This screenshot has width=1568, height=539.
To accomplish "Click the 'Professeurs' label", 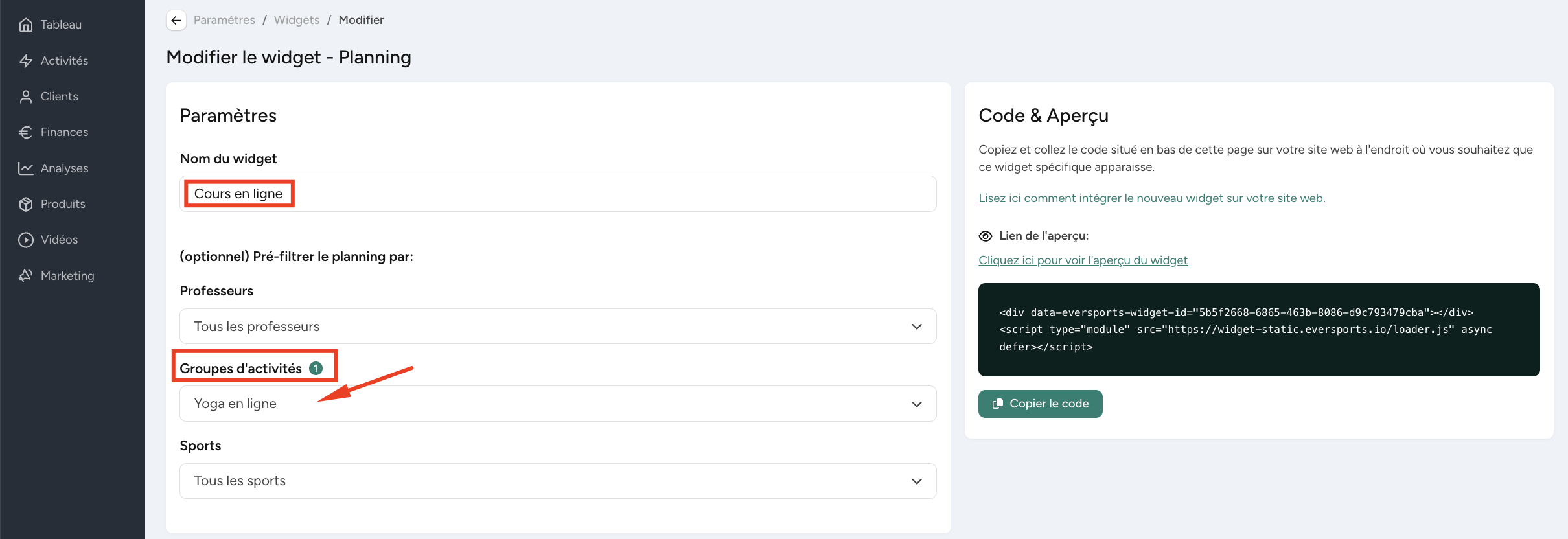I will (x=216, y=291).
